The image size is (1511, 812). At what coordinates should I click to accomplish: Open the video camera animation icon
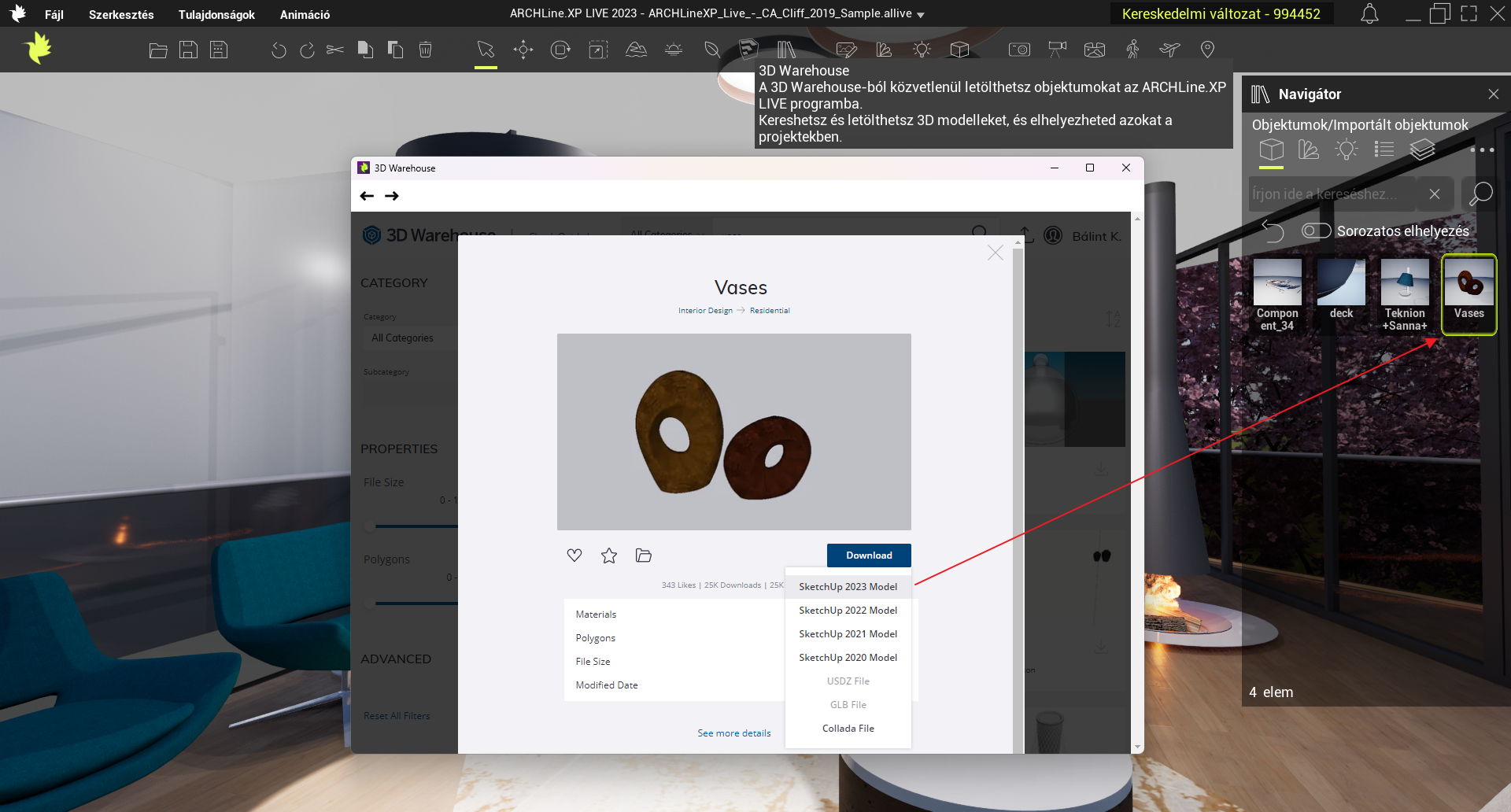tap(1057, 50)
